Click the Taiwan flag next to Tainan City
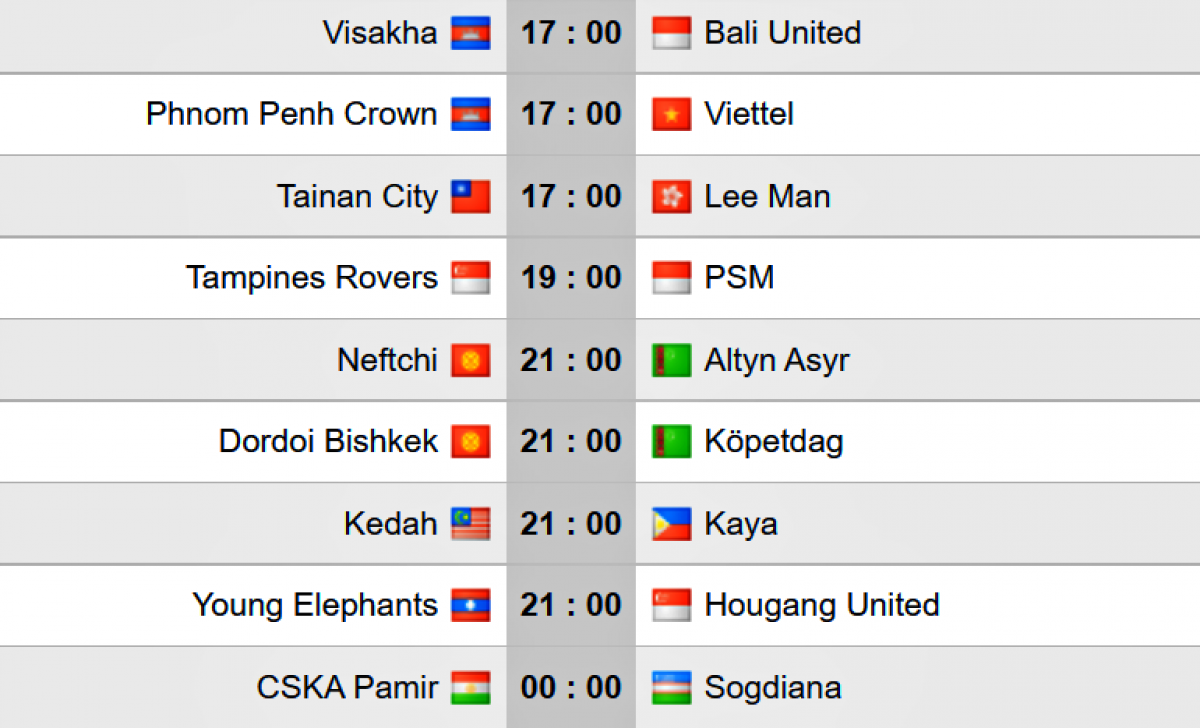Screen dimensions: 1200x728 [470, 197]
